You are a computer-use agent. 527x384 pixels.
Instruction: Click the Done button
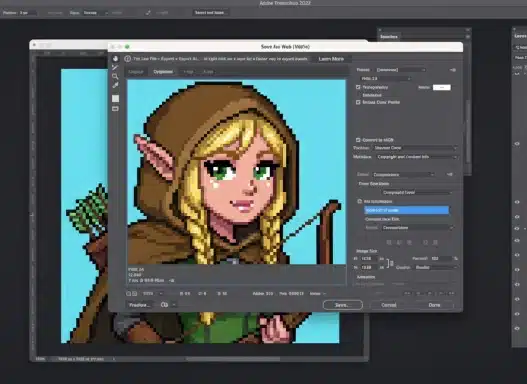click(x=434, y=305)
